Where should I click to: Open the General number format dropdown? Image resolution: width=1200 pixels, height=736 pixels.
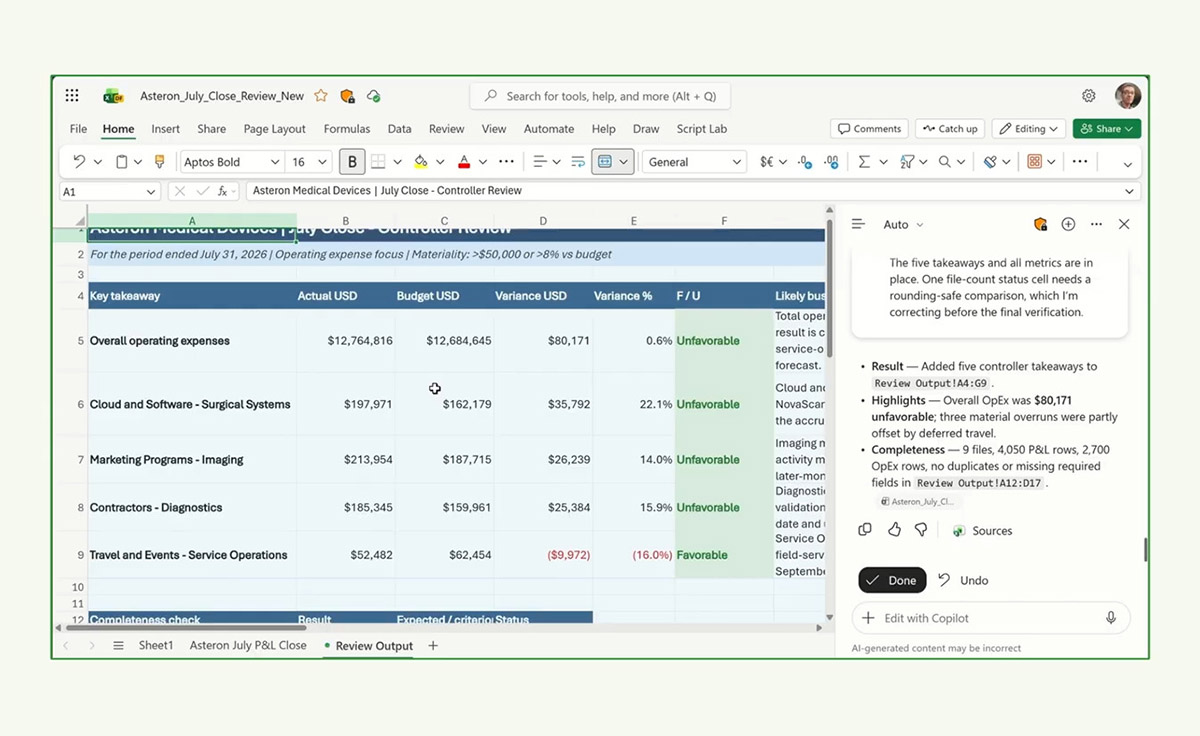pos(737,162)
